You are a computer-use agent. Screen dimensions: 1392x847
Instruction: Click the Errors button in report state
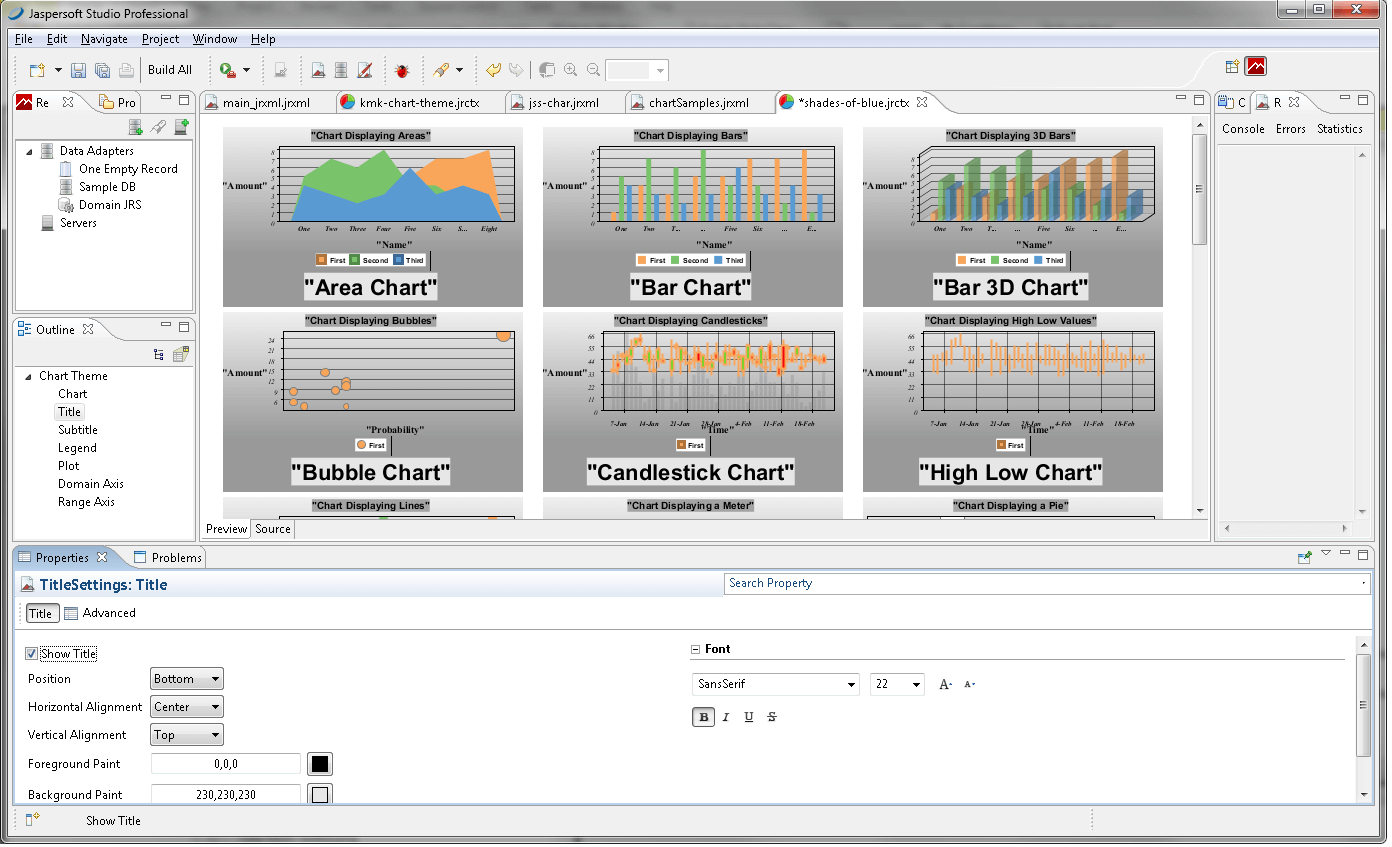(1291, 129)
